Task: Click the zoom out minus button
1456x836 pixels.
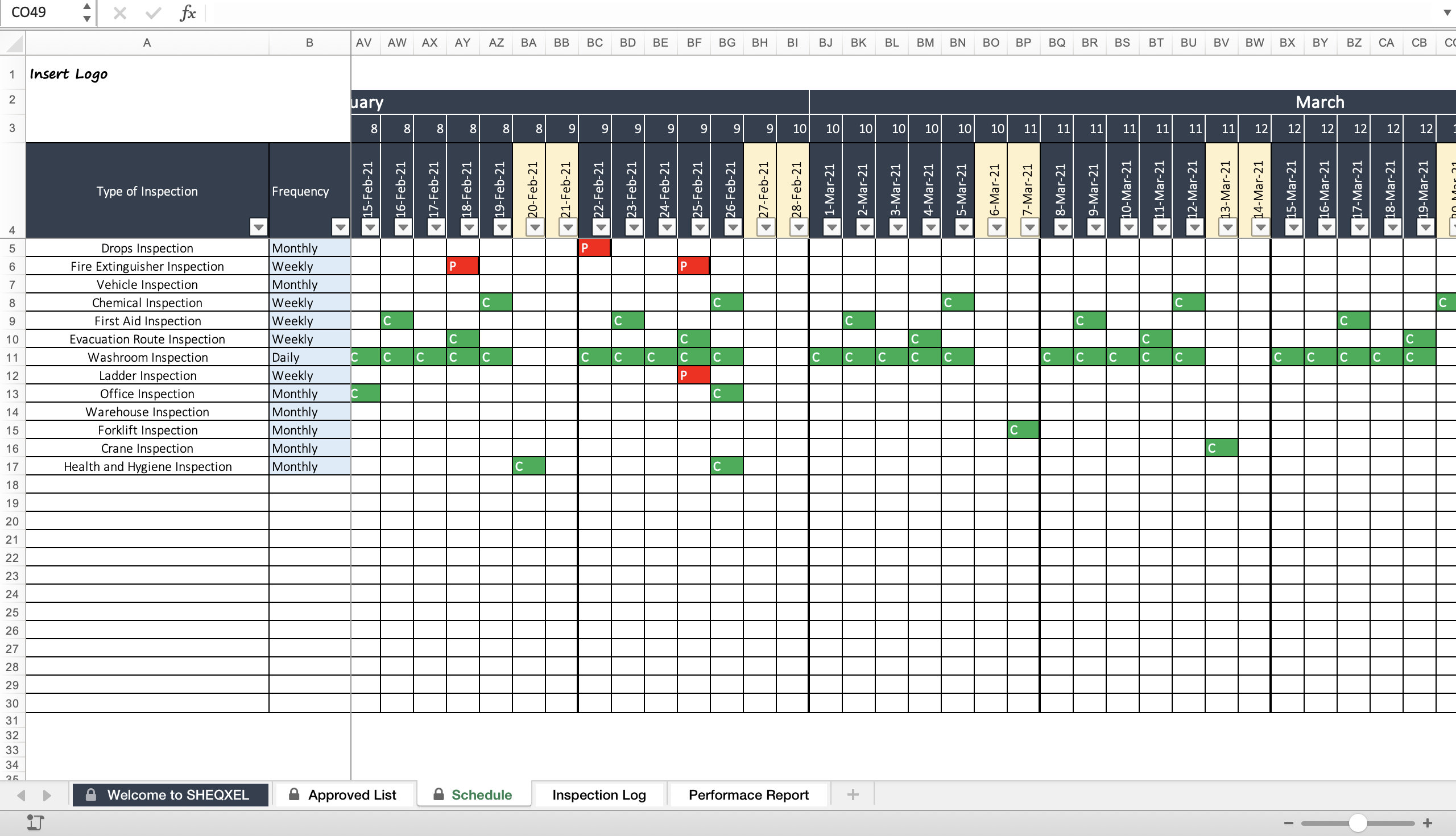Action: (x=1288, y=823)
